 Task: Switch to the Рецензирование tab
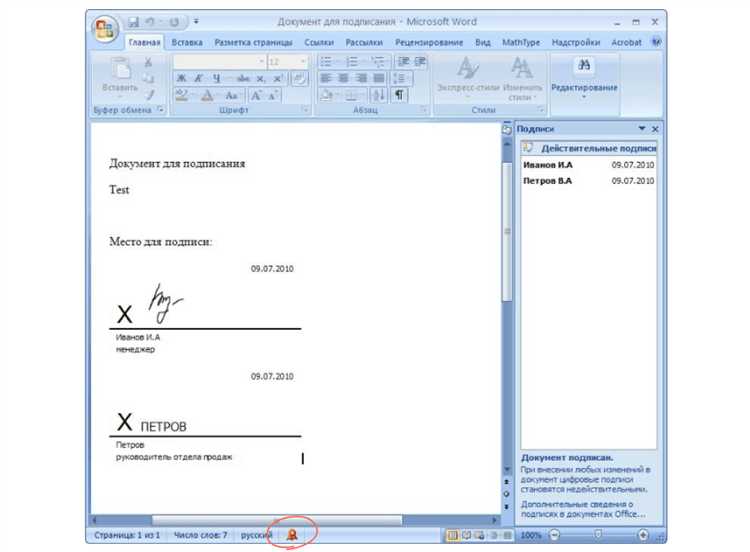(x=428, y=43)
